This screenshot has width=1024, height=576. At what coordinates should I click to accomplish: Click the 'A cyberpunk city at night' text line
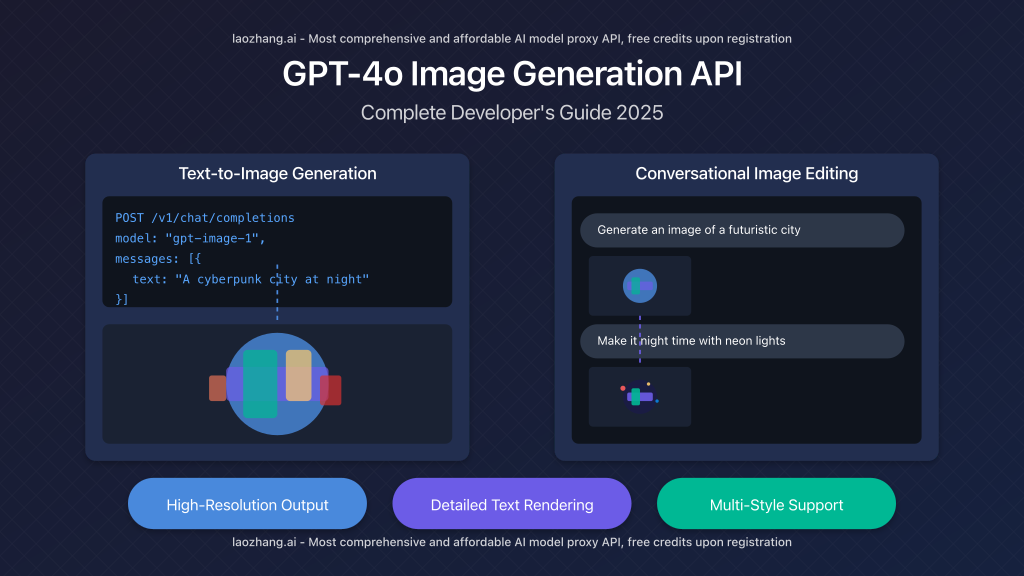[251, 279]
